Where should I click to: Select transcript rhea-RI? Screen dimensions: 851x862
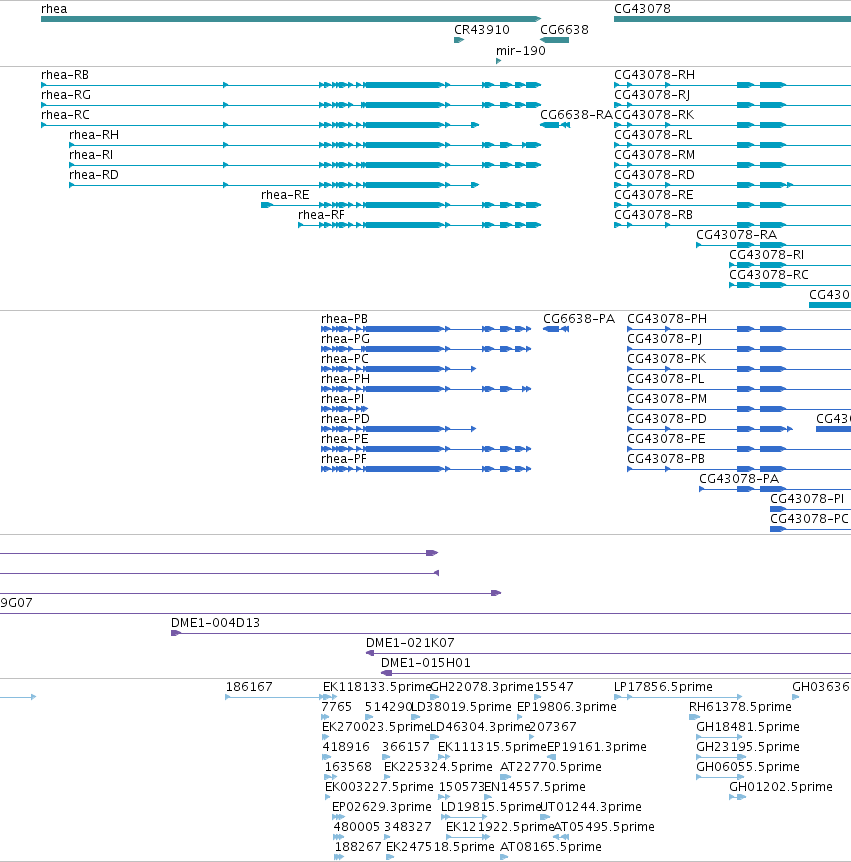coord(305,165)
